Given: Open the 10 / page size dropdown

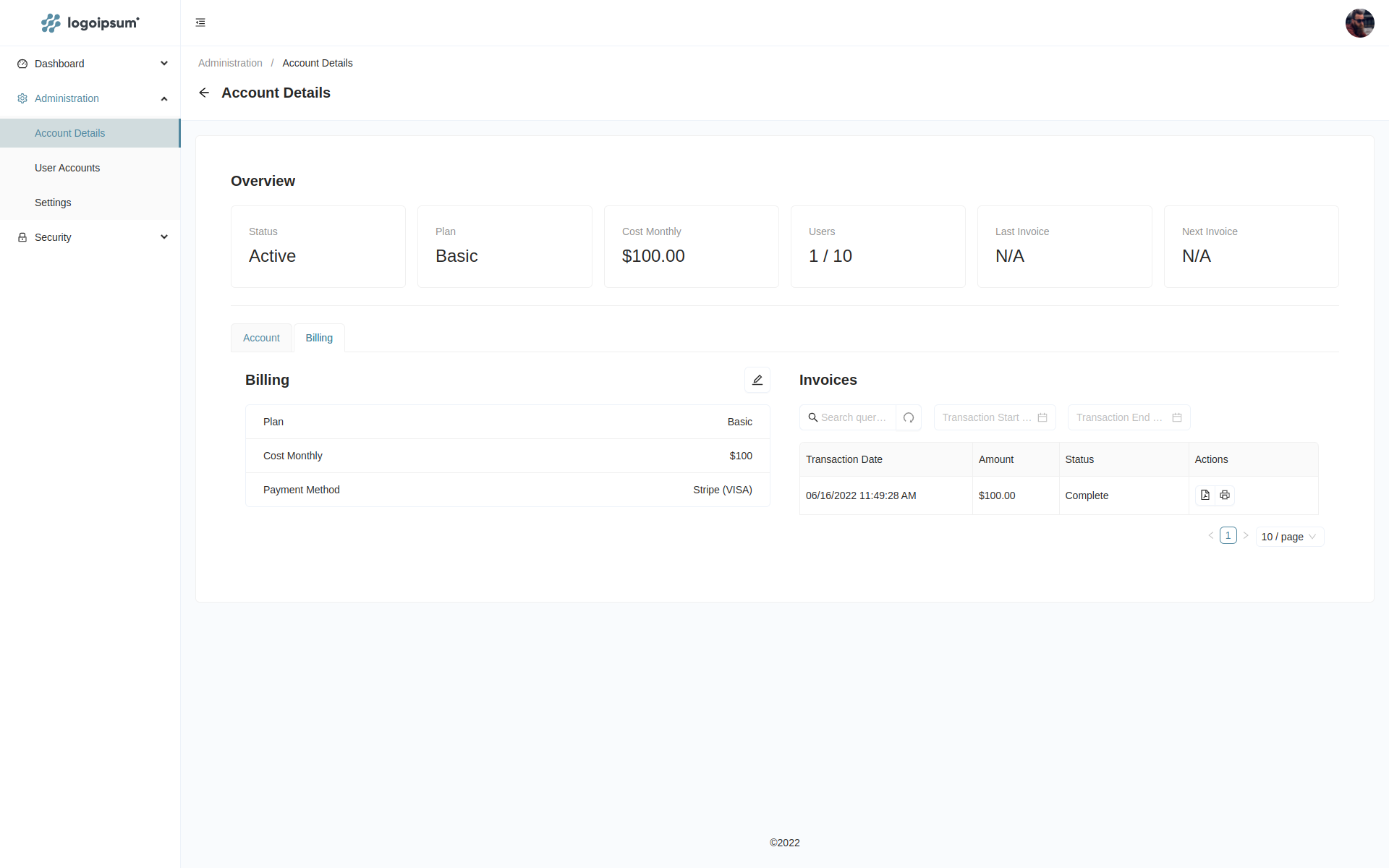Looking at the screenshot, I should (x=1289, y=537).
